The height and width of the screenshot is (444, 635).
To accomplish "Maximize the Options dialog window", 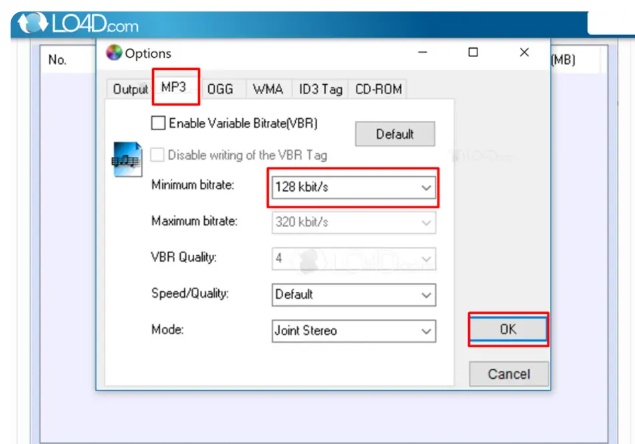I will (x=473, y=53).
